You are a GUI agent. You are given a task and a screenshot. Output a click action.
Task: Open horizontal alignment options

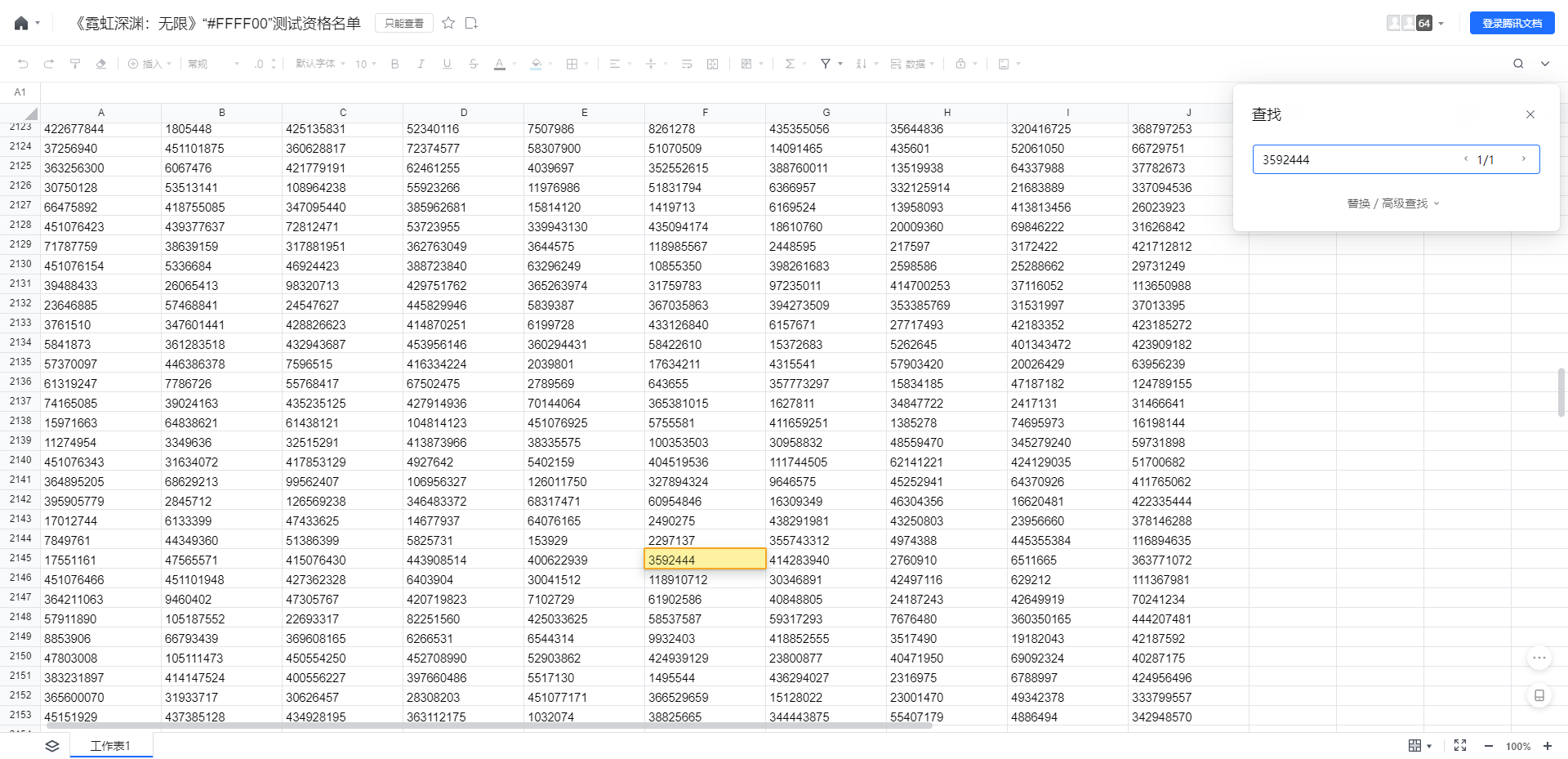(x=615, y=64)
